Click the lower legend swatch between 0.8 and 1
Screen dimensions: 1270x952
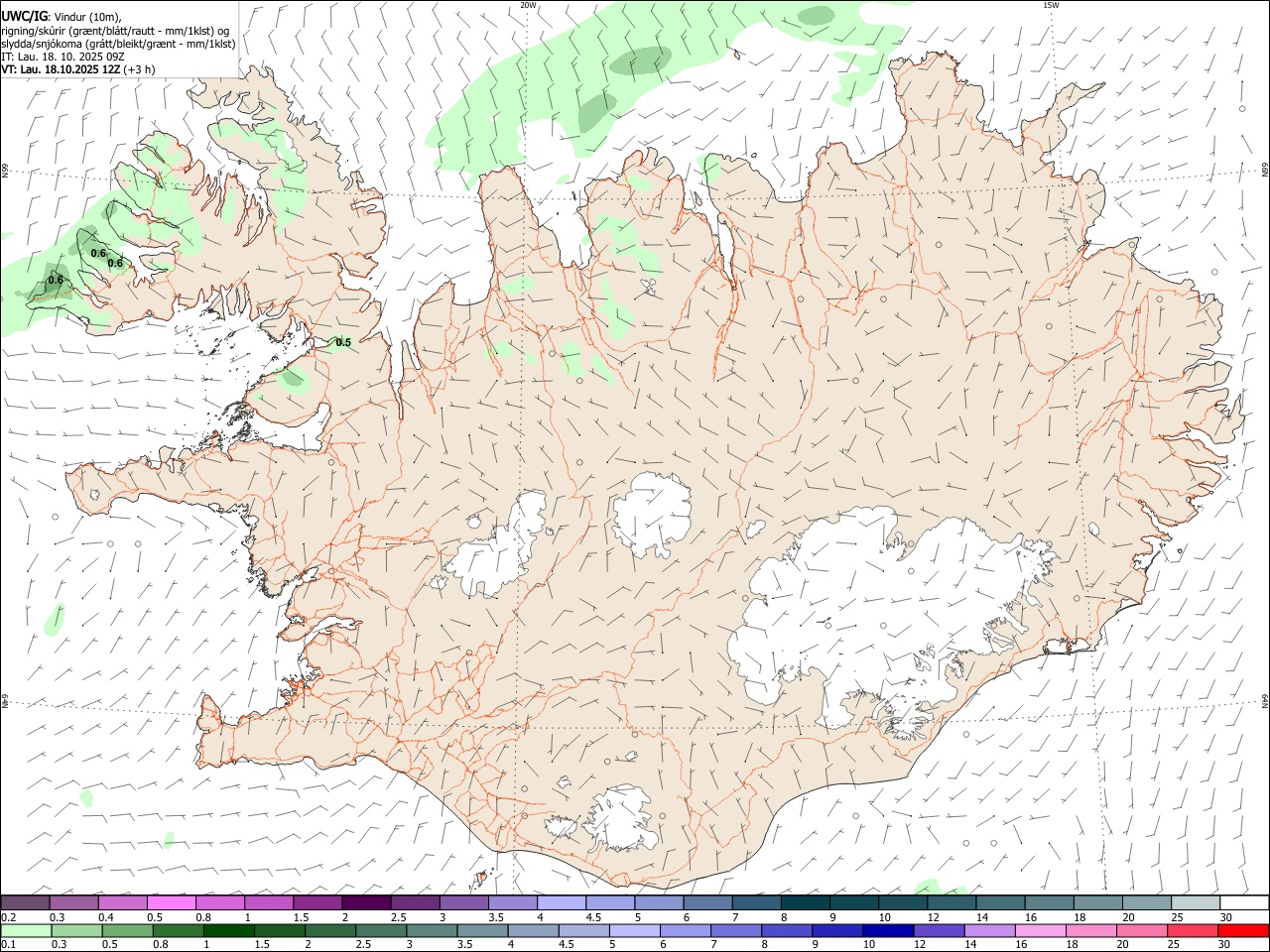tap(179, 930)
